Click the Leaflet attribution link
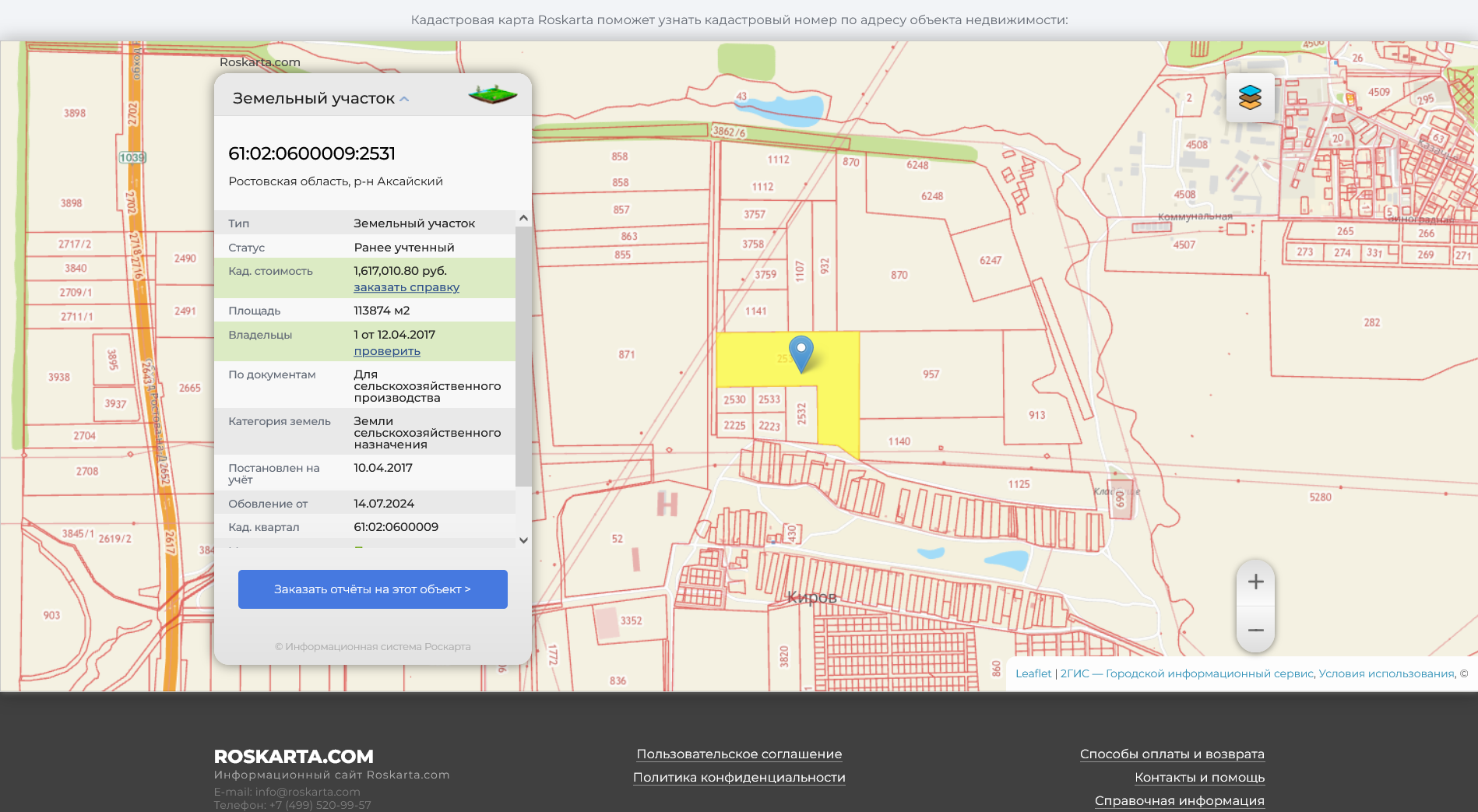1478x812 pixels. (1033, 673)
